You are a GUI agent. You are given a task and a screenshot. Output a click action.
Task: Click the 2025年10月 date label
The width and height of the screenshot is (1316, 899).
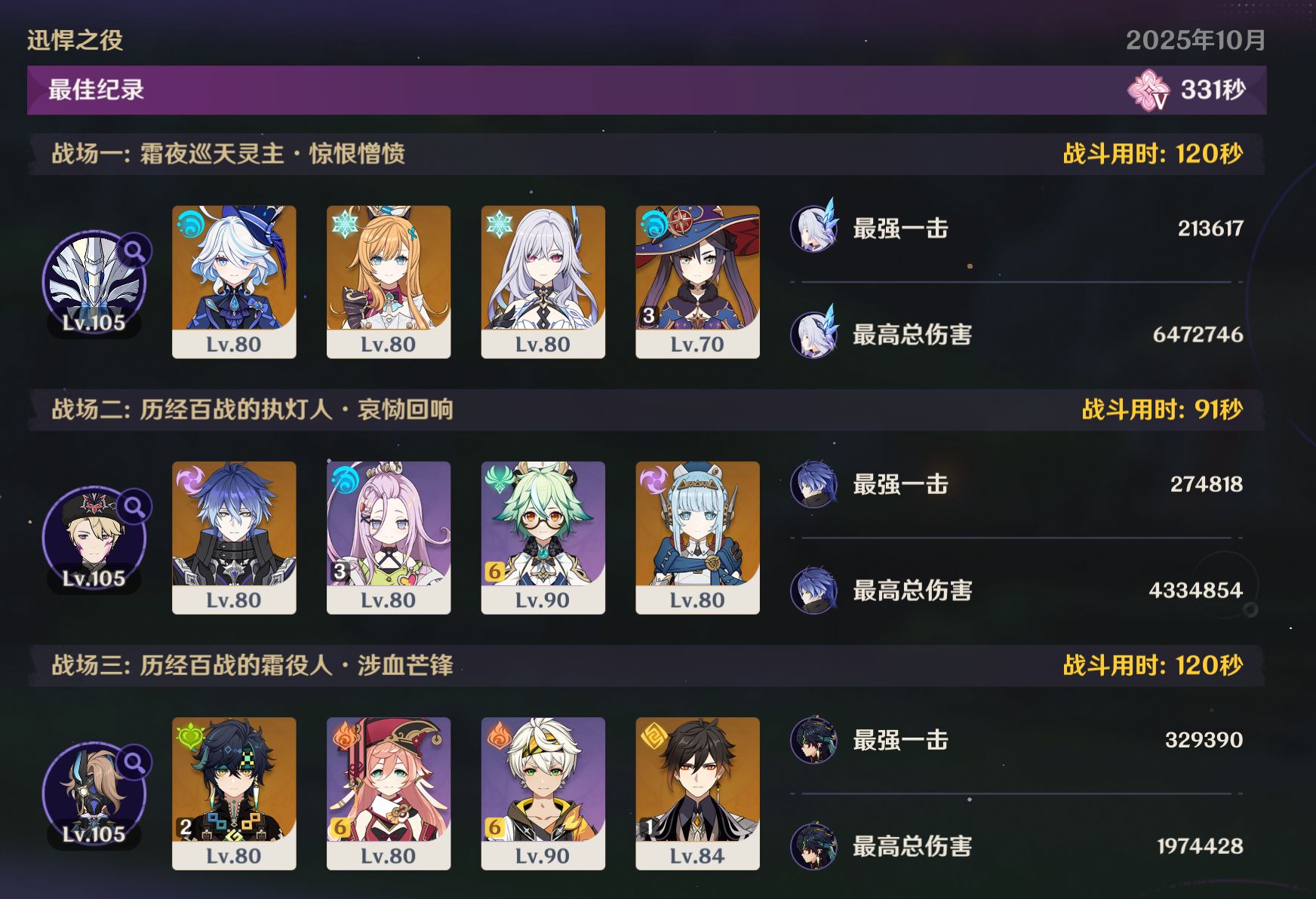coord(1196,40)
